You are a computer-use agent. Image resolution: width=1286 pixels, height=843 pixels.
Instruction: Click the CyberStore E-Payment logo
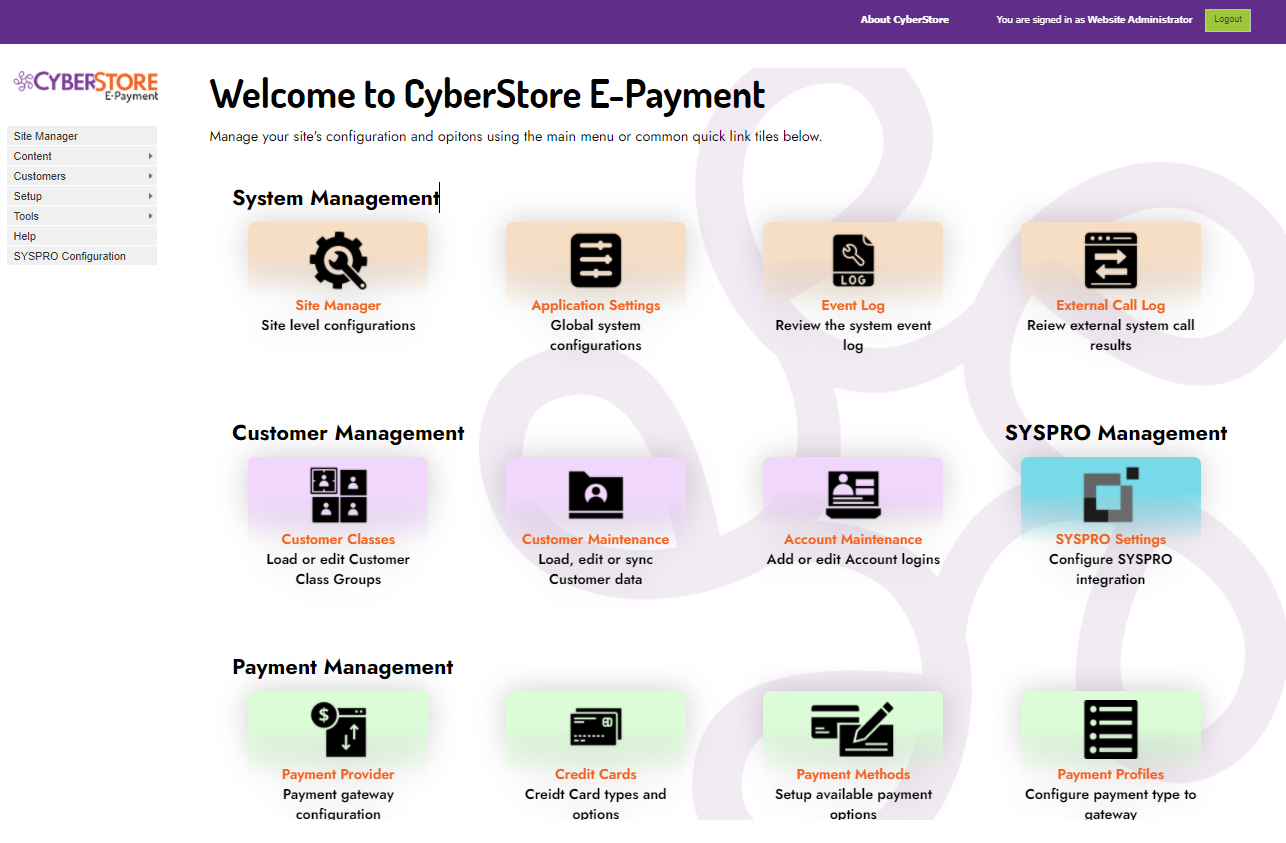tap(85, 87)
